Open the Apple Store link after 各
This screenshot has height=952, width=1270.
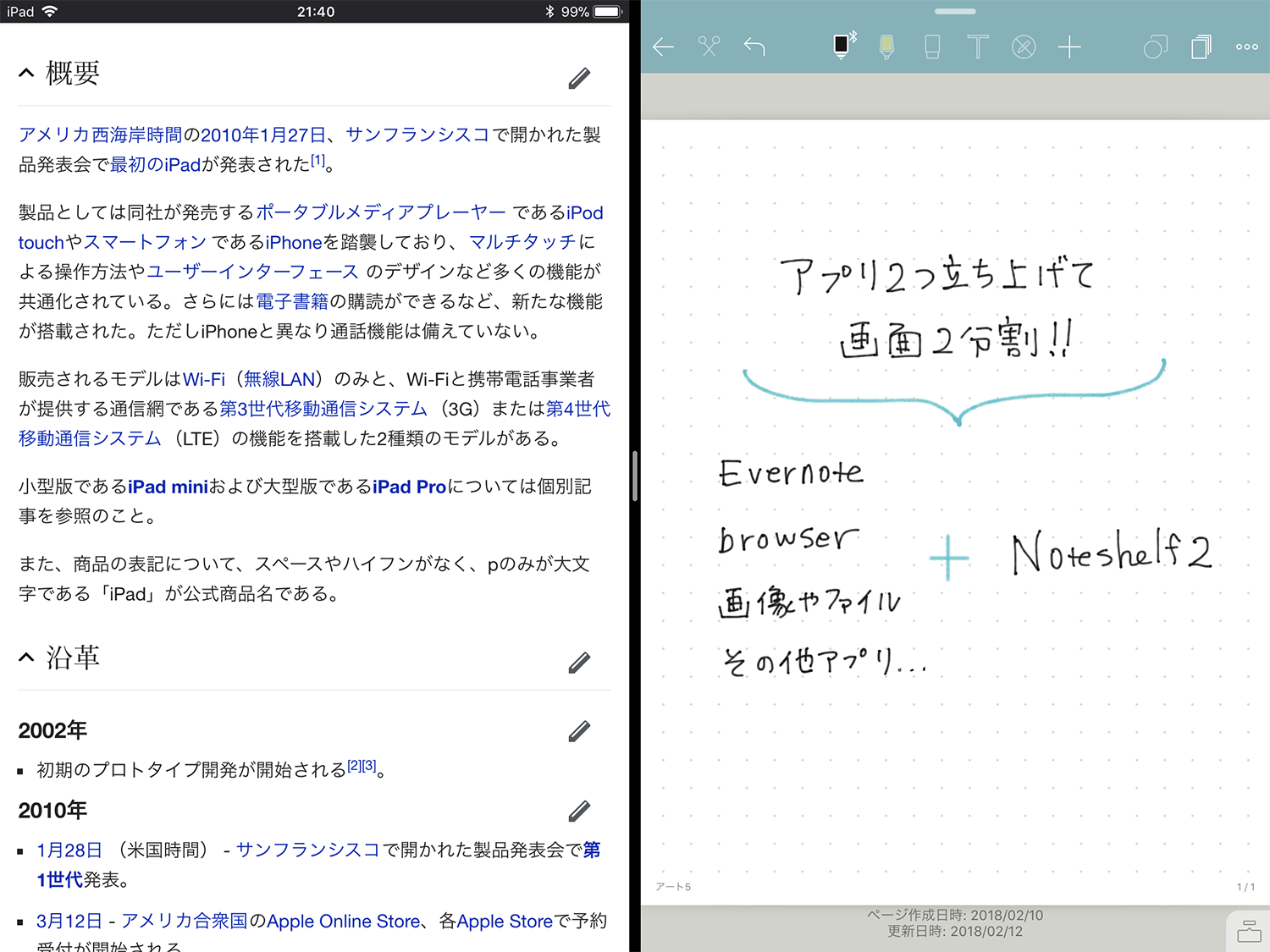(505, 921)
